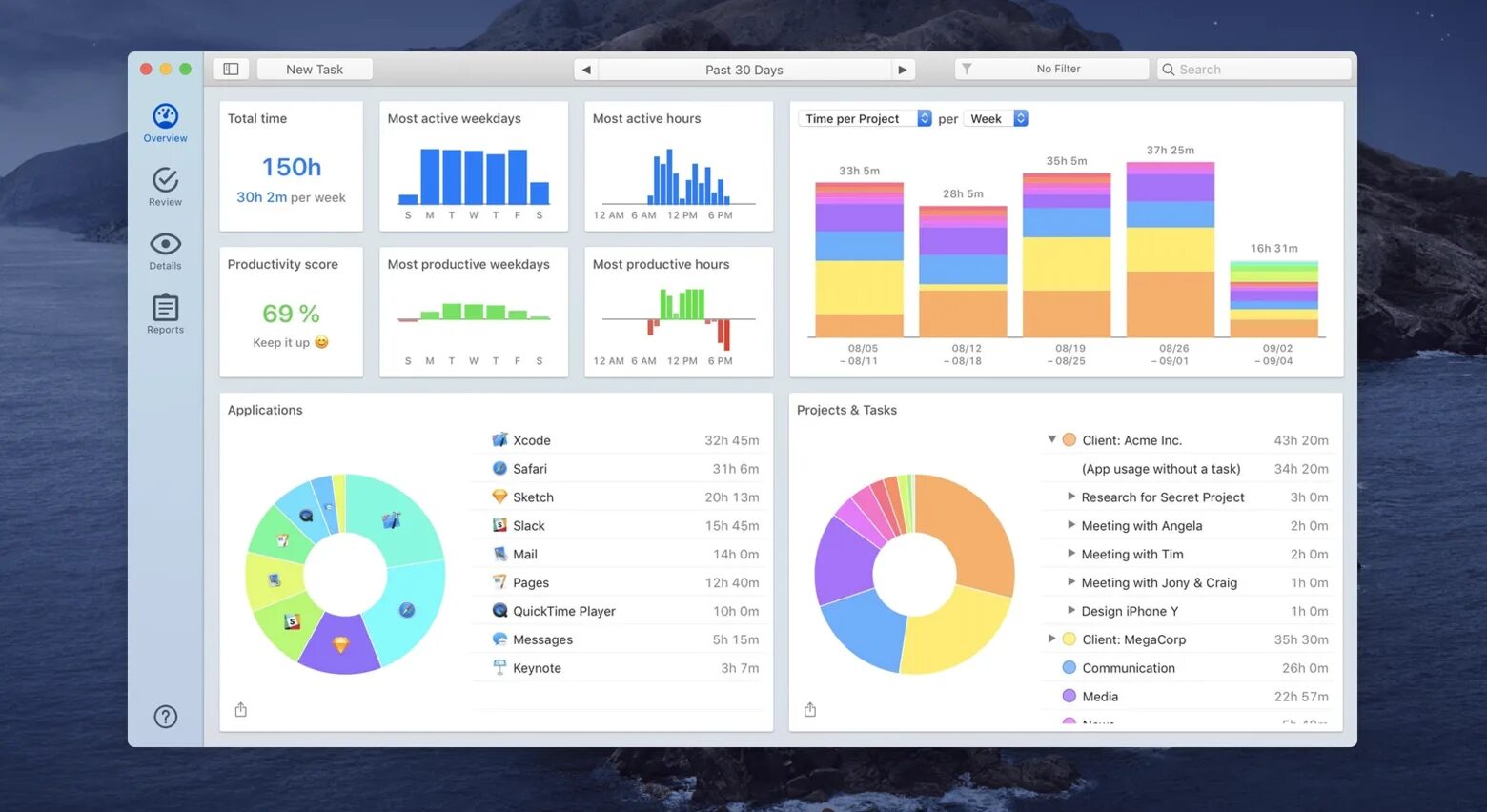Click the Safari app icon in list
The height and width of the screenshot is (812, 1487).
coord(499,468)
